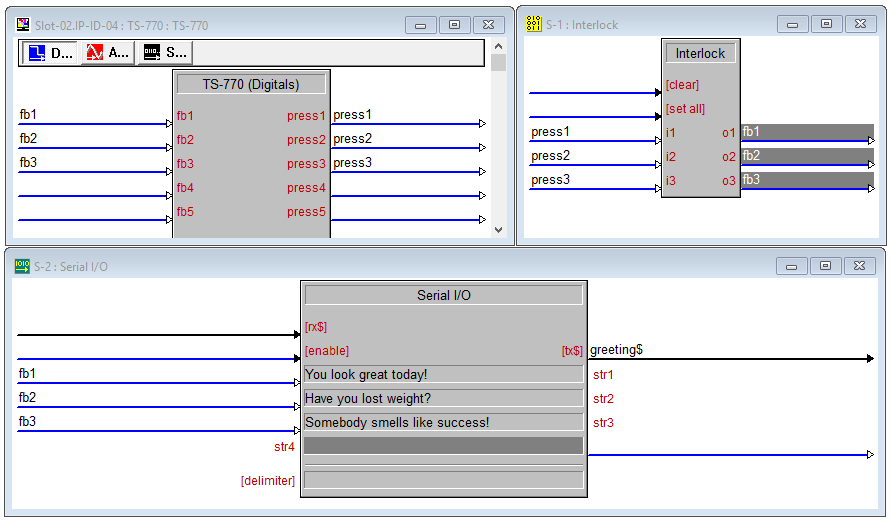
Task: Switch to the Digitals tab
Action: pyautogui.click(x=49, y=53)
